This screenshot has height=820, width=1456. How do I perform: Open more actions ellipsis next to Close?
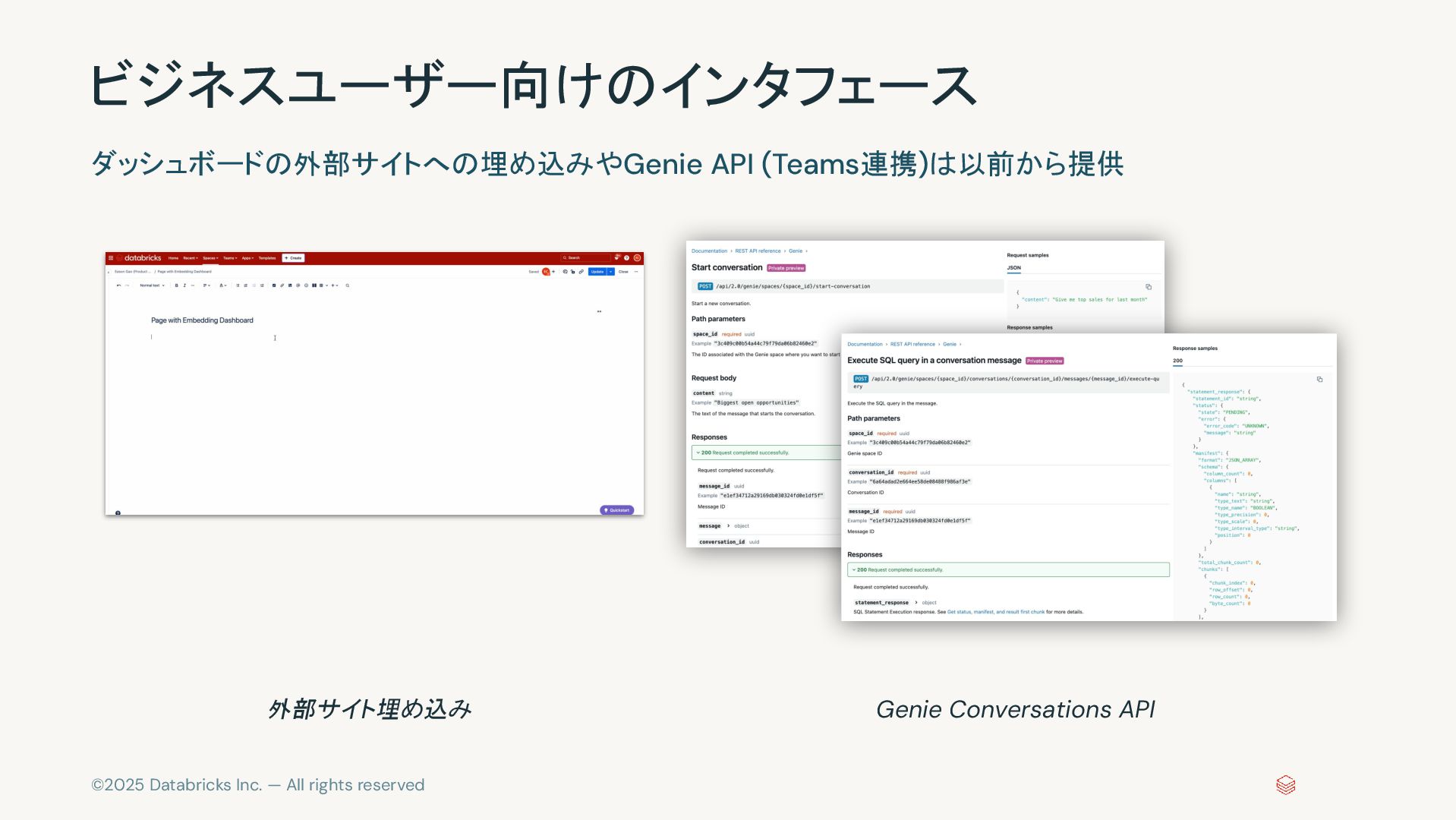pos(636,272)
